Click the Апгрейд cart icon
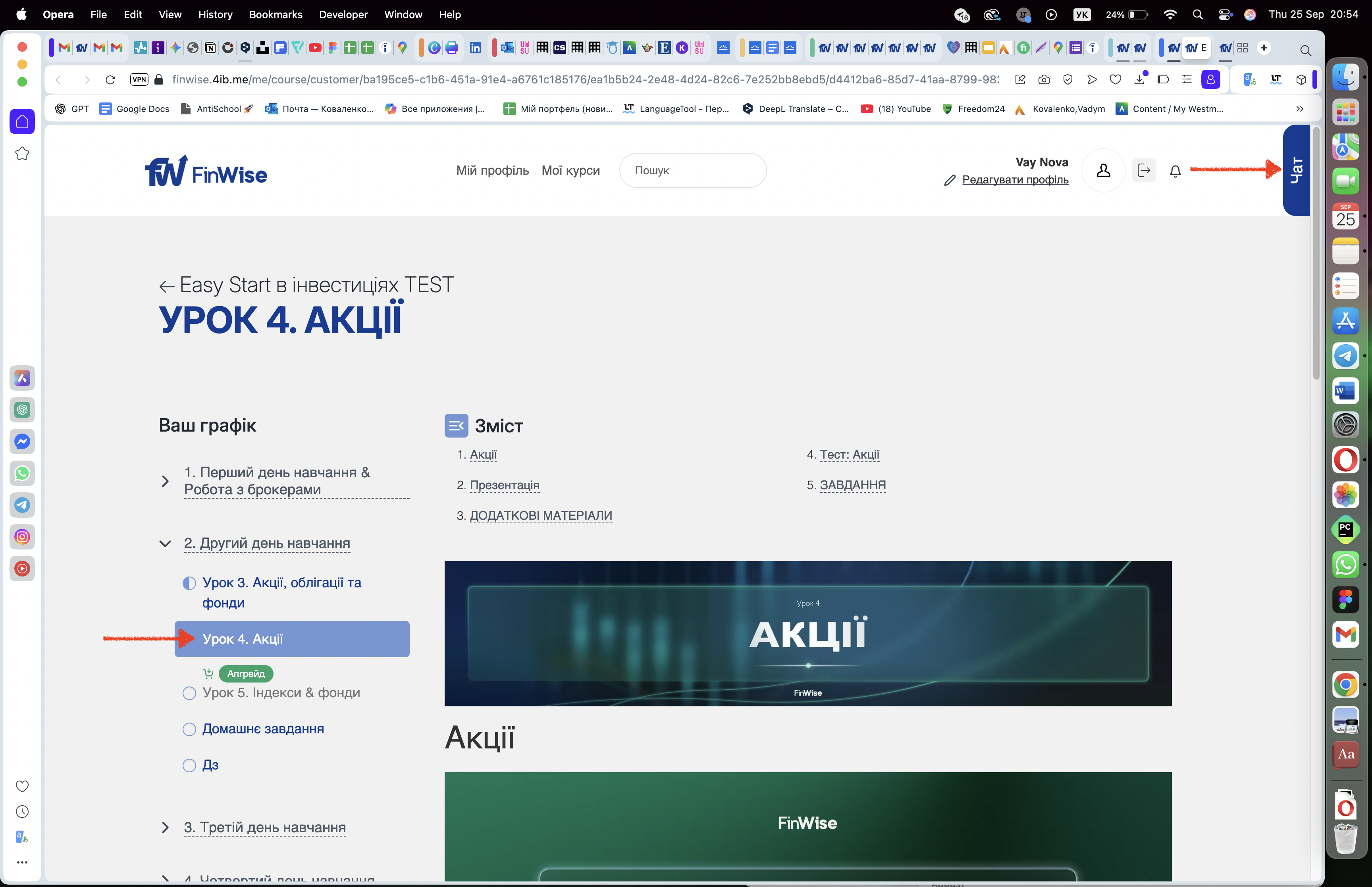1372x887 pixels. [208, 673]
